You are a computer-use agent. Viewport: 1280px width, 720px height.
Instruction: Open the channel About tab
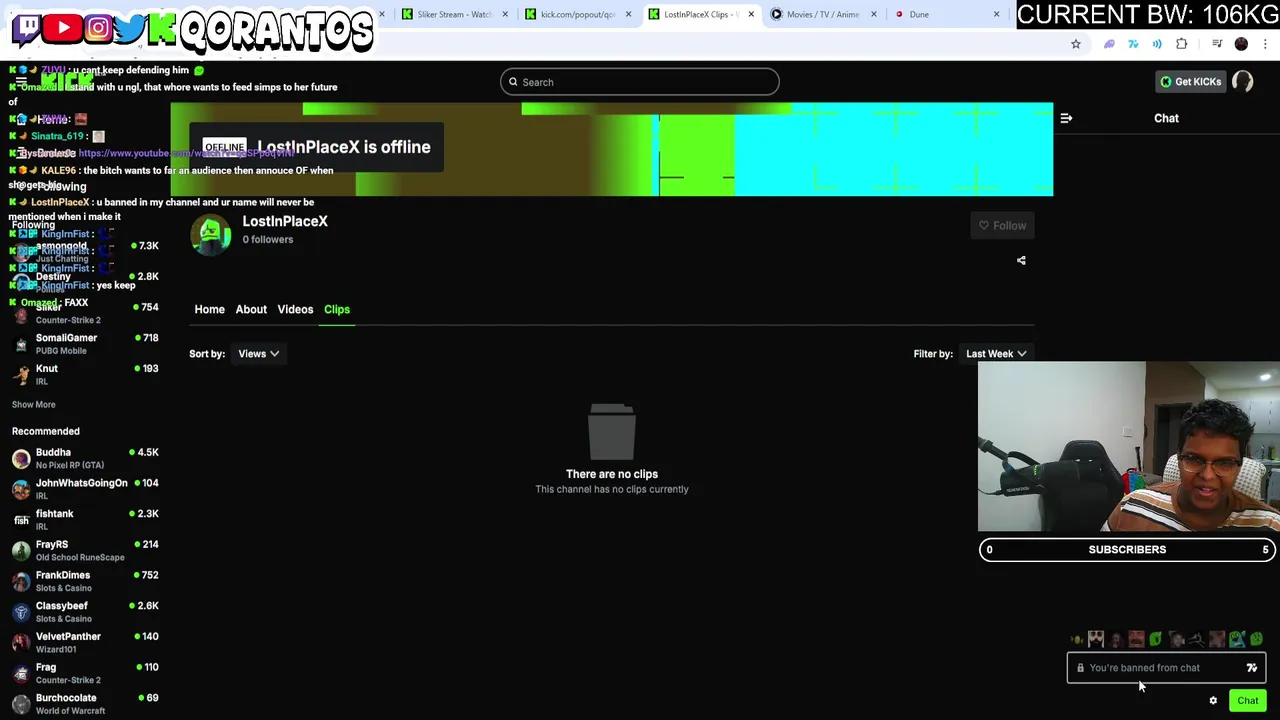251,309
